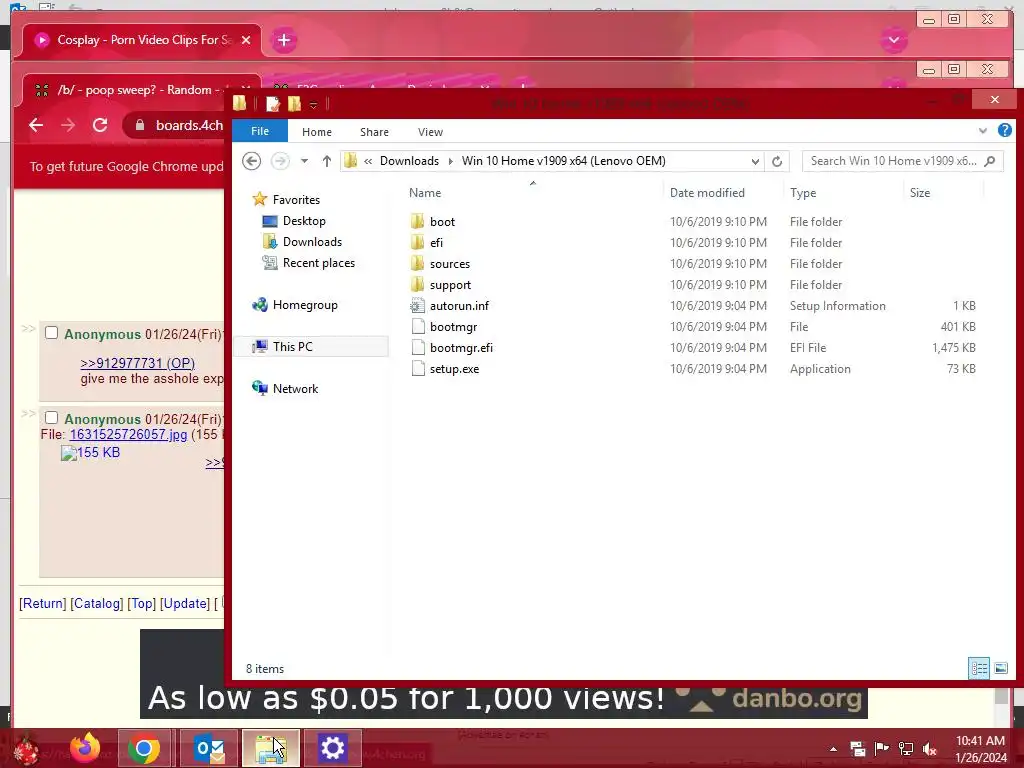Viewport: 1024px width, 768px height.
Task: Open the 155 KB image thumbnail
Action: click(x=90, y=453)
